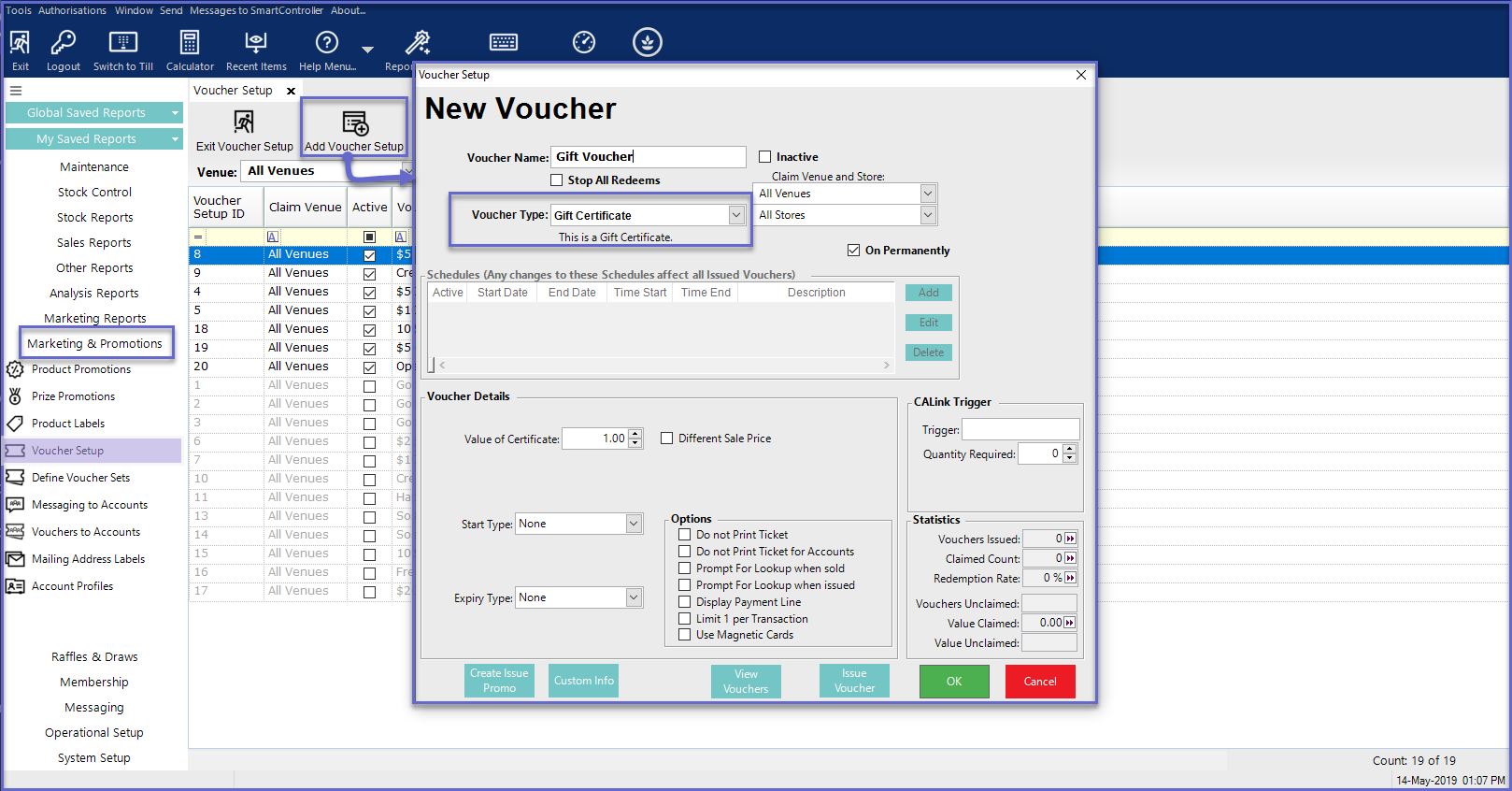Viewport: 1512px width, 791px height.
Task: Open Recent Items from the toolbar
Action: click(x=255, y=43)
